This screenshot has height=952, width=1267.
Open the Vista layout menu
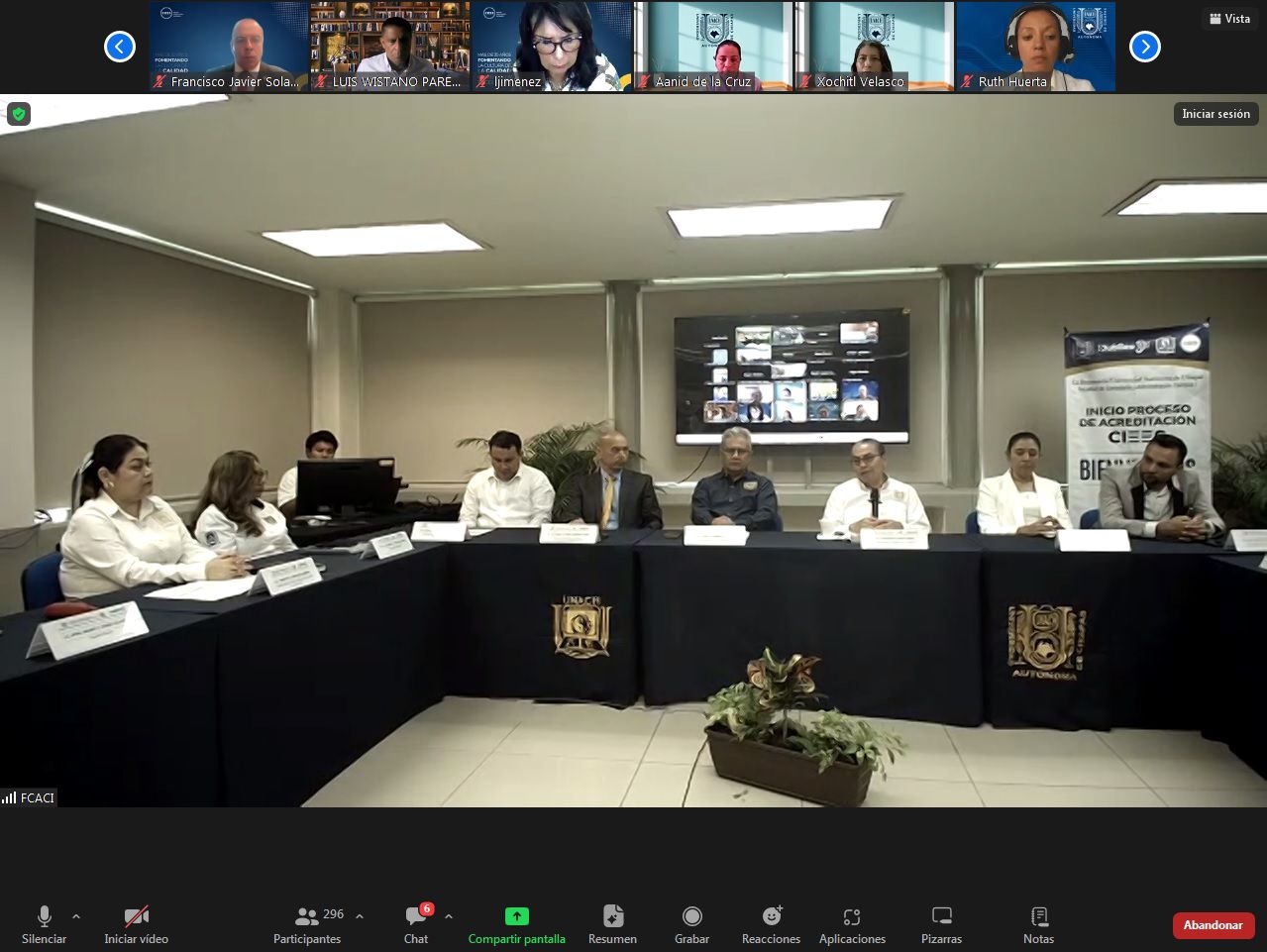click(x=1229, y=19)
